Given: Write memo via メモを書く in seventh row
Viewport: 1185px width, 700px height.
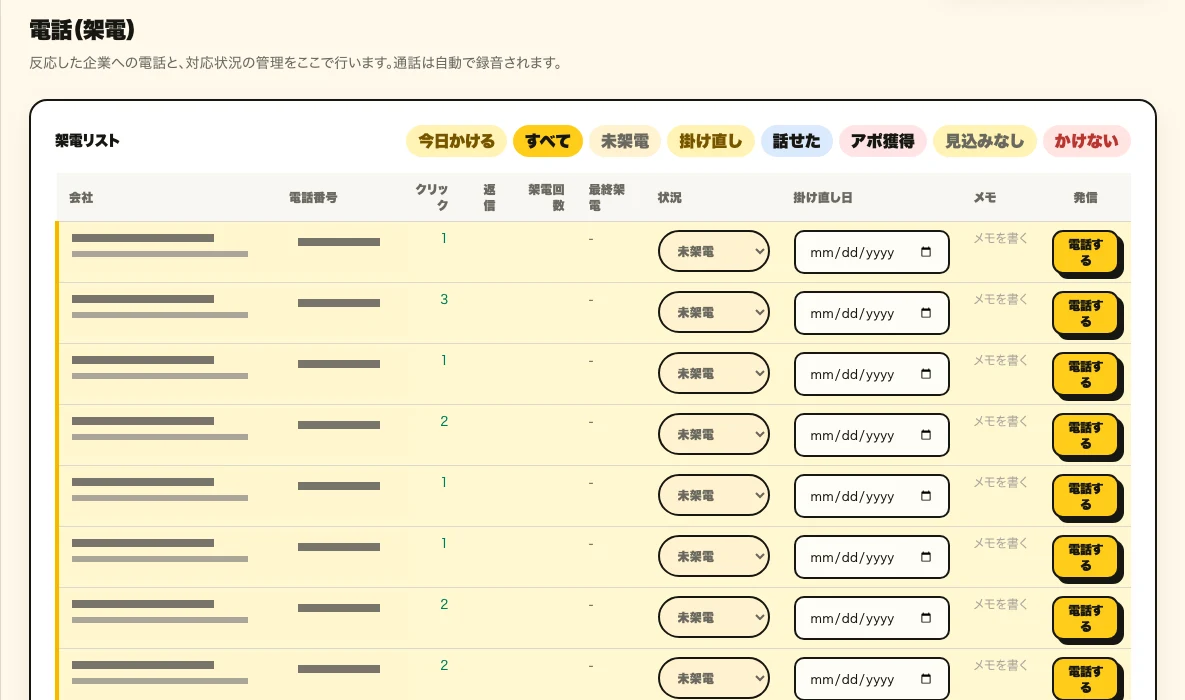Looking at the screenshot, I should [x=1001, y=604].
